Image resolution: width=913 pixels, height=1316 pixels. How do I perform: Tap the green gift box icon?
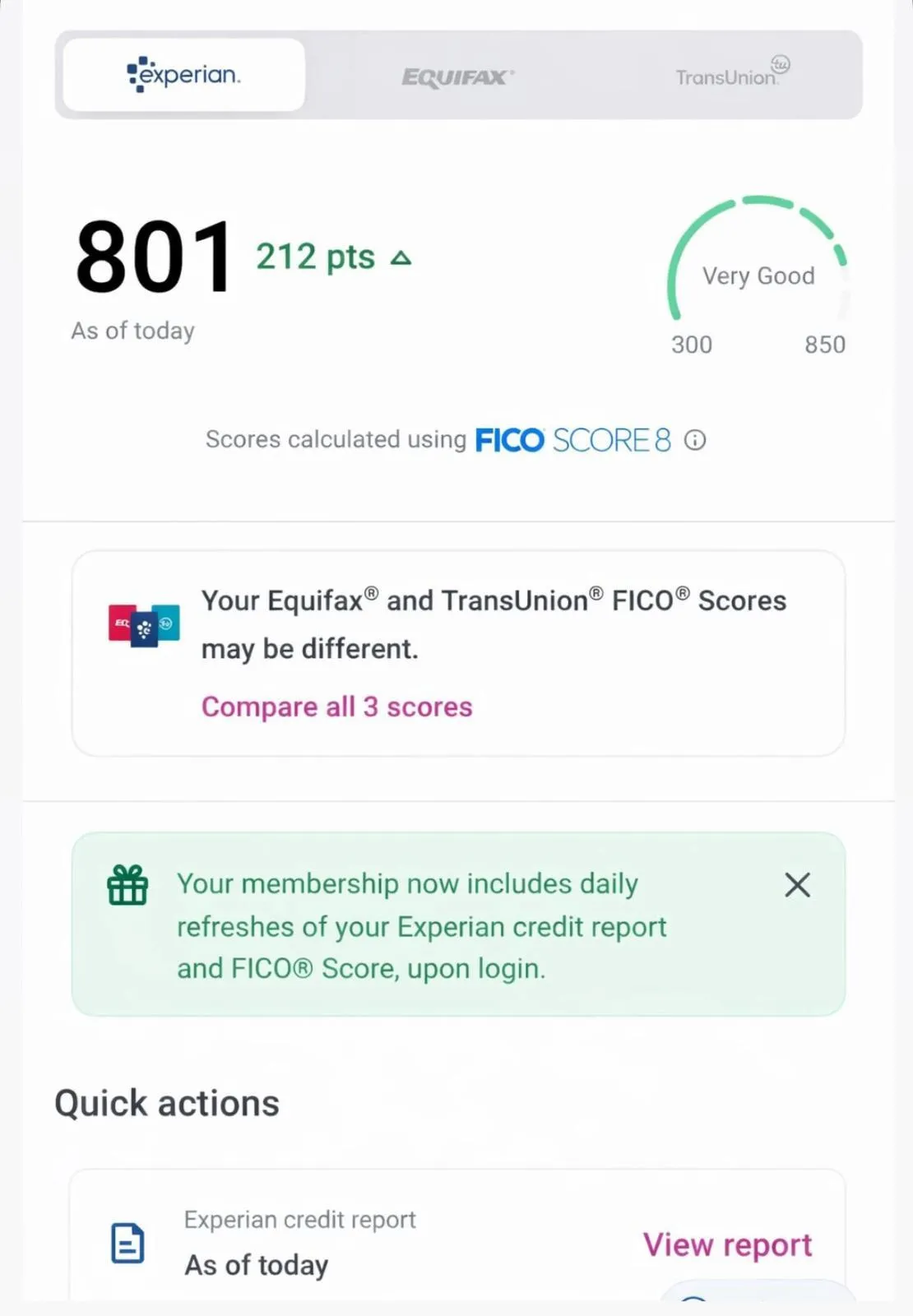pos(127,885)
